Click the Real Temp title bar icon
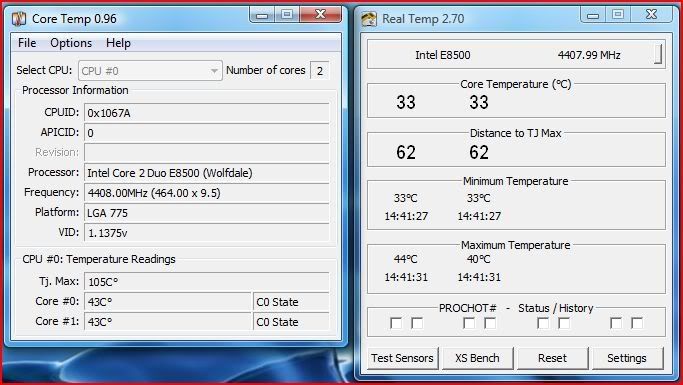The height and width of the screenshot is (385, 683). (369, 19)
